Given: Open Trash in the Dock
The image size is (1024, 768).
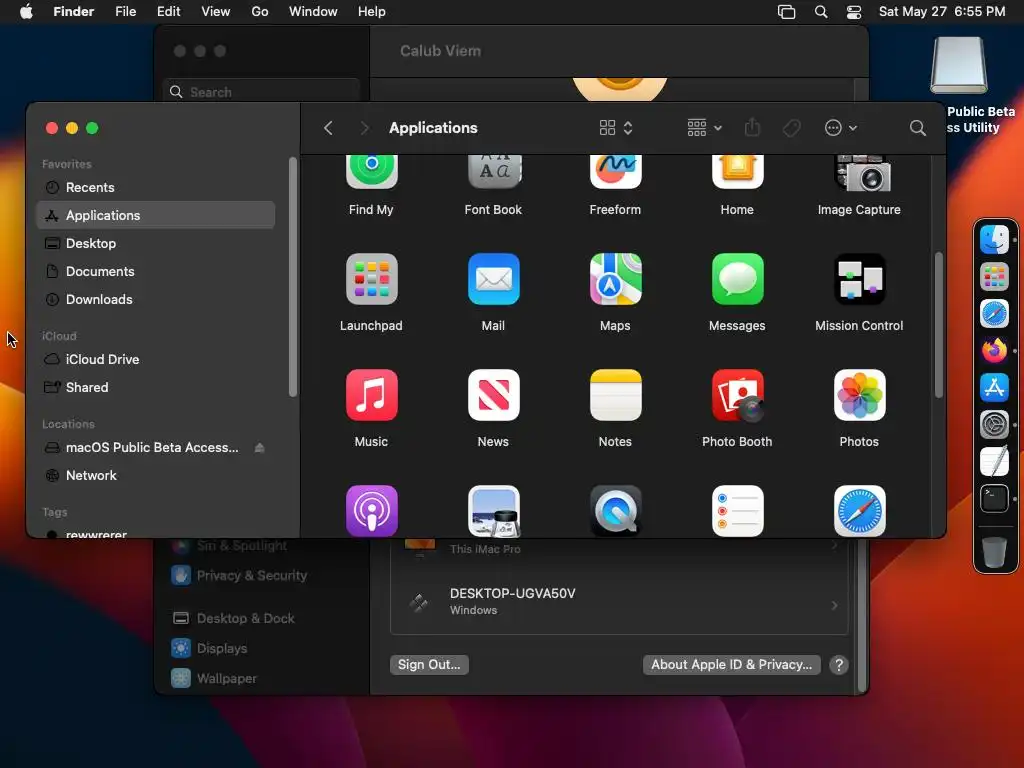Looking at the screenshot, I should 994,552.
